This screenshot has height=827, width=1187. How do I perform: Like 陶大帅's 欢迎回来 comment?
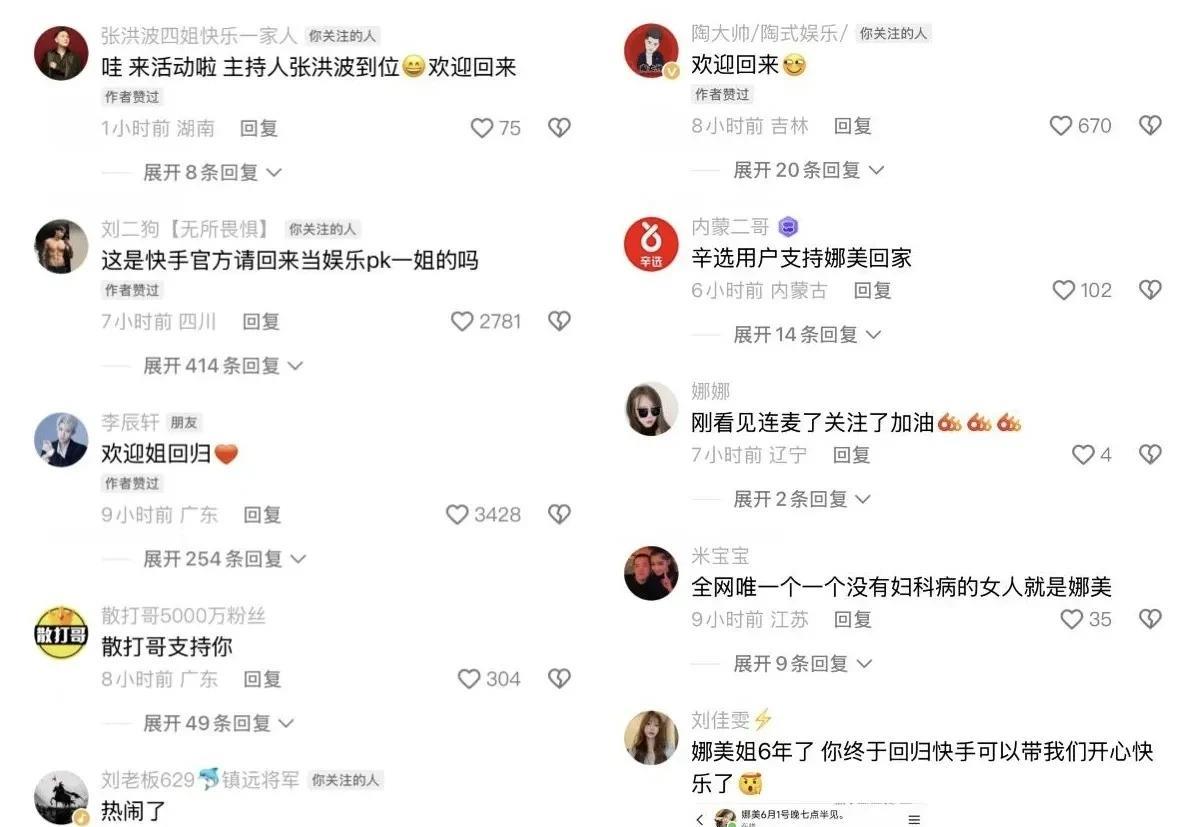point(1061,125)
